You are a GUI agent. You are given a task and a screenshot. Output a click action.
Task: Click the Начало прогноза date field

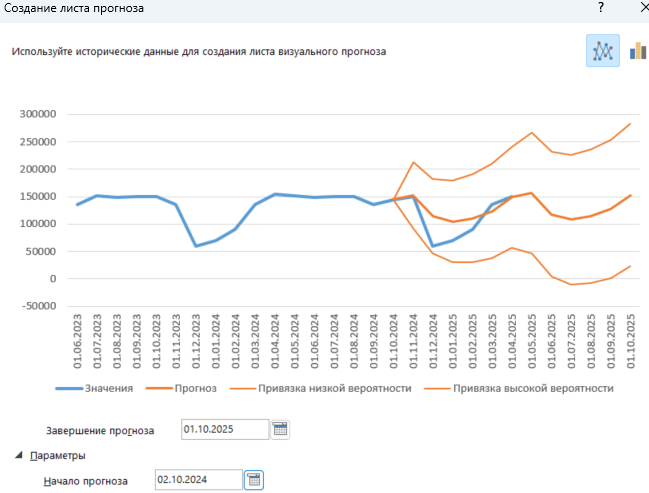click(x=199, y=480)
